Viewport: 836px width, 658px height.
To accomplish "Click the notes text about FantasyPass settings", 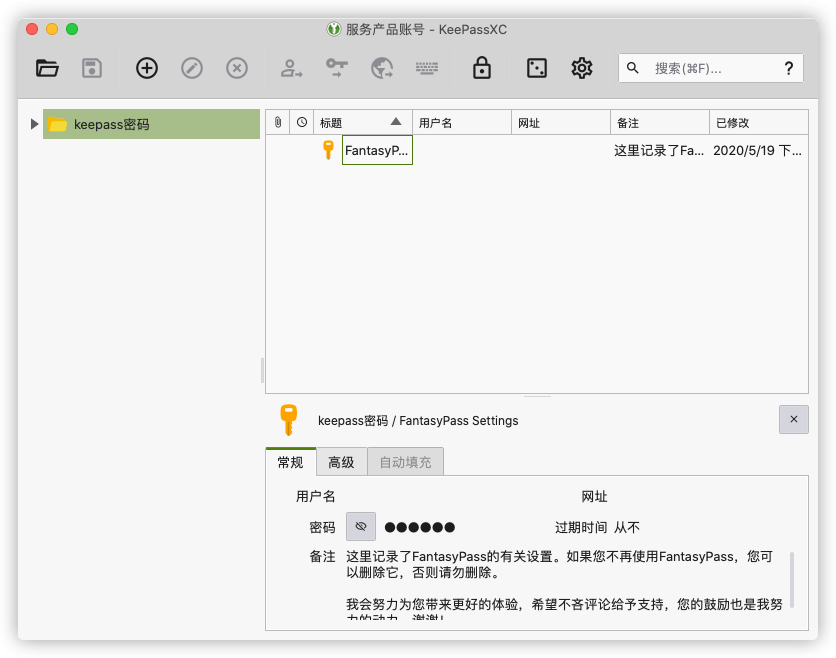I will pyautogui.click(x=564, y=587).
